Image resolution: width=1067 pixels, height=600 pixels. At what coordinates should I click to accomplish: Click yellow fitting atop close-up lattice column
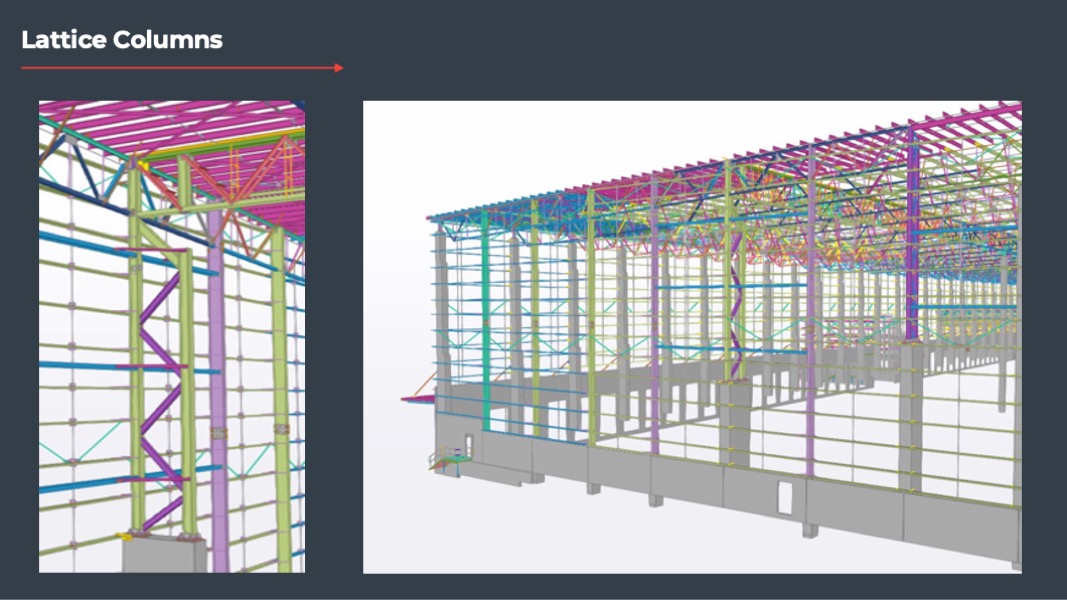[x=143, y=165]
